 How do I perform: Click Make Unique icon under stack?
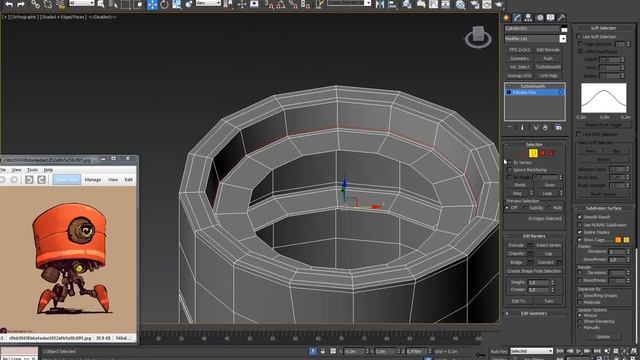click(536, 128)
